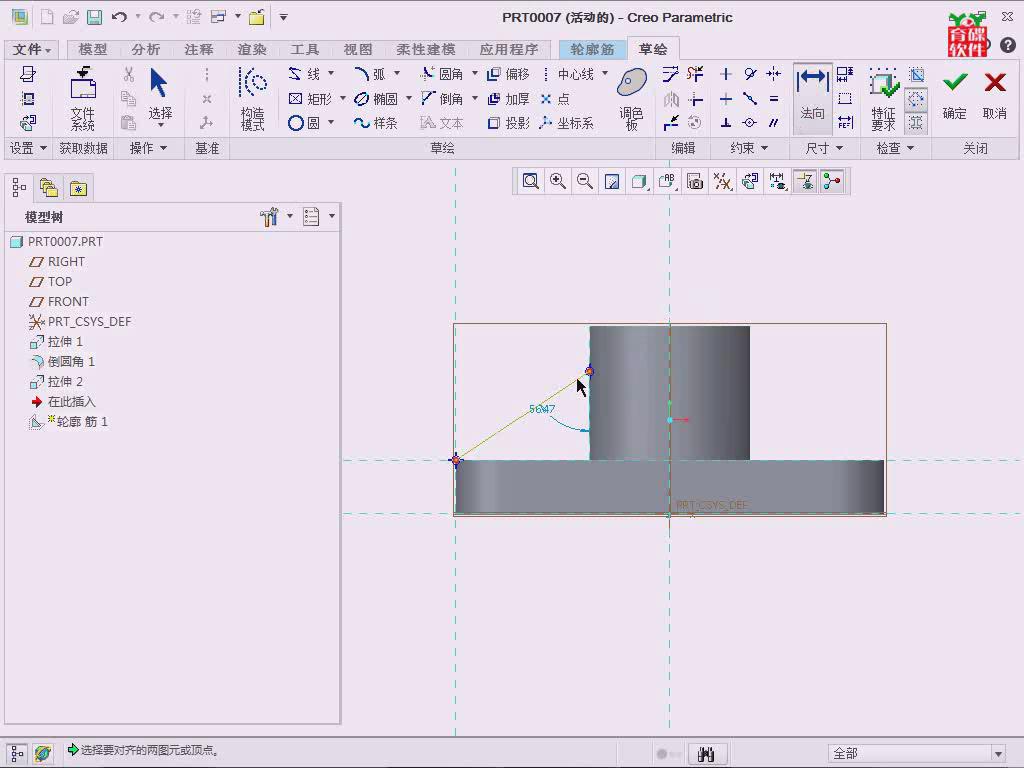Toggle 构造模式 (construction mode)

253,98
